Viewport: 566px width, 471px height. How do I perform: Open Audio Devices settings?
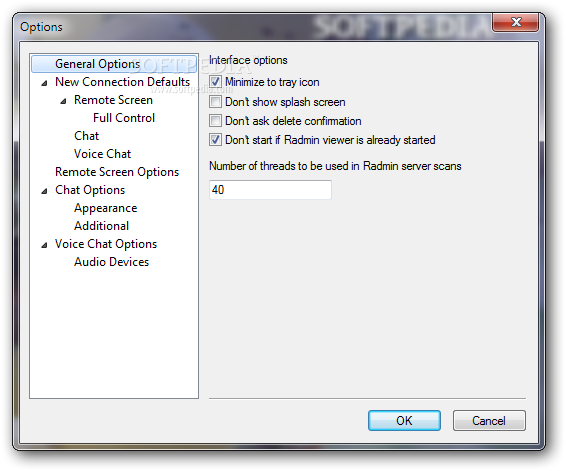(x=111, y=262)
